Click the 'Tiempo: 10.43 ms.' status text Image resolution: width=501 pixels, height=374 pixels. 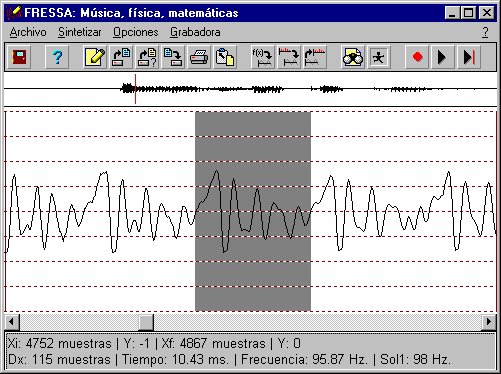click(x=175, y=360)
